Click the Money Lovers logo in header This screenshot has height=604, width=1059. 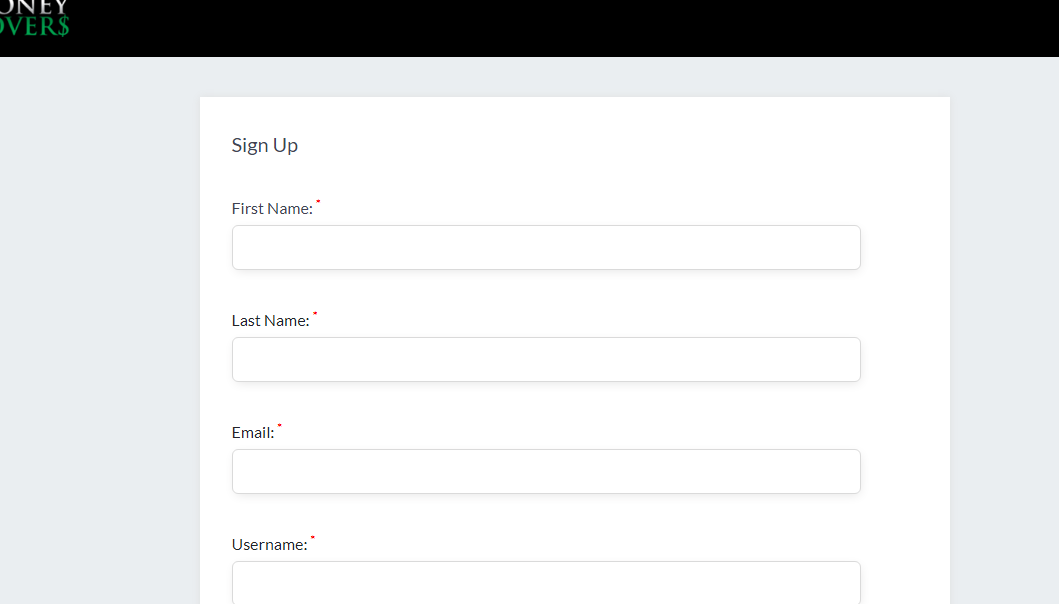(34, 18)
